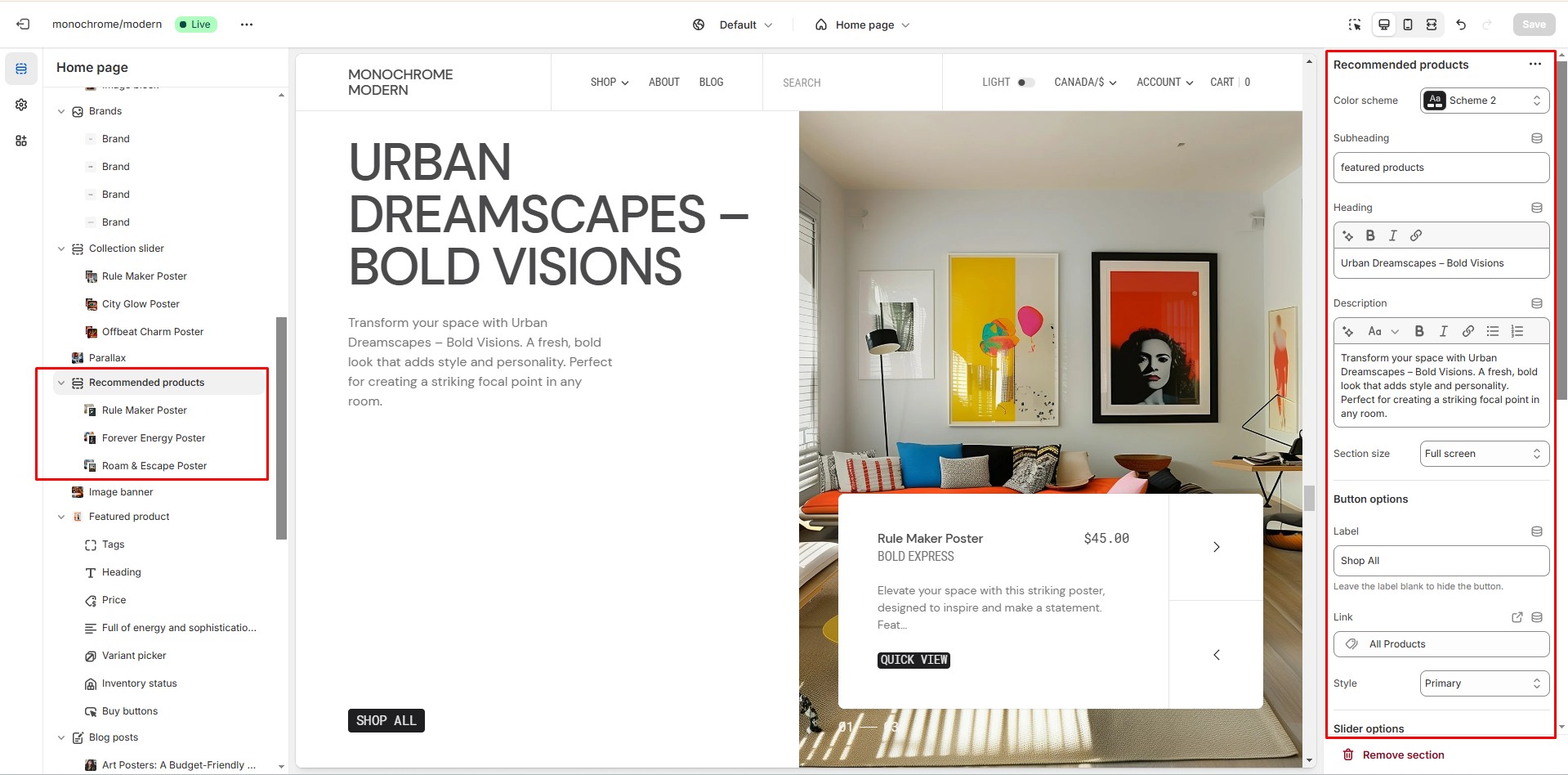Click the link icon in Heading toolbar

click(1416, 235)
